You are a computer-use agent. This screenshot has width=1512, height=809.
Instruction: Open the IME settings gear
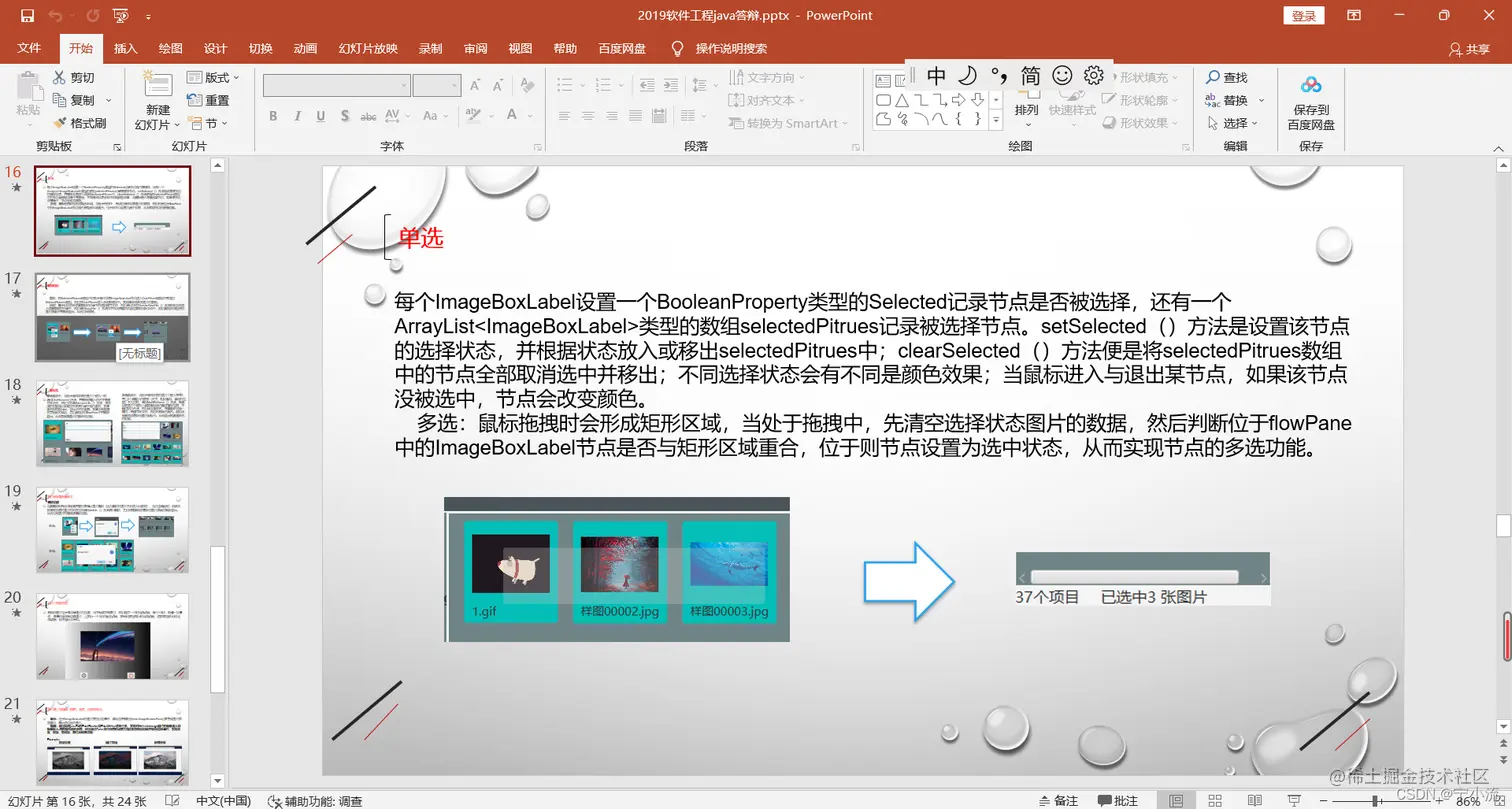(x=1094, y=75)
